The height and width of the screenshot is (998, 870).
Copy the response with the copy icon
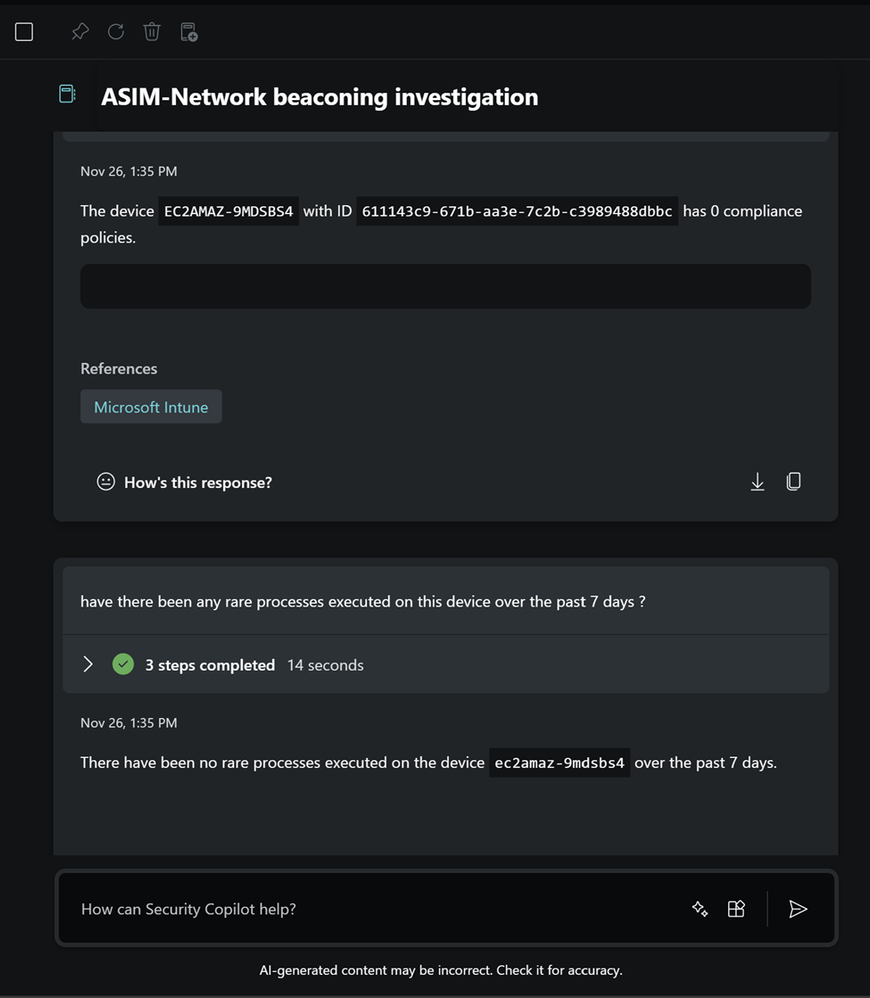[x=794, y=482]
